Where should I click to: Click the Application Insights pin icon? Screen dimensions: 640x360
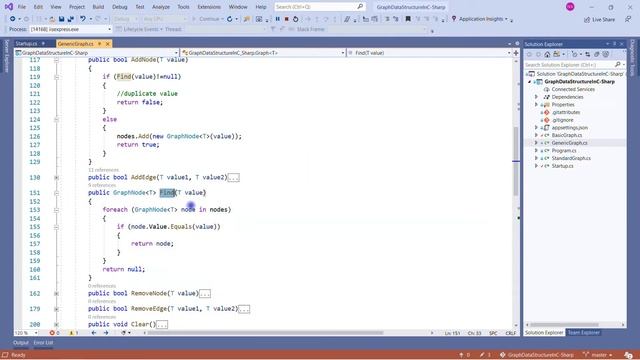454,19
